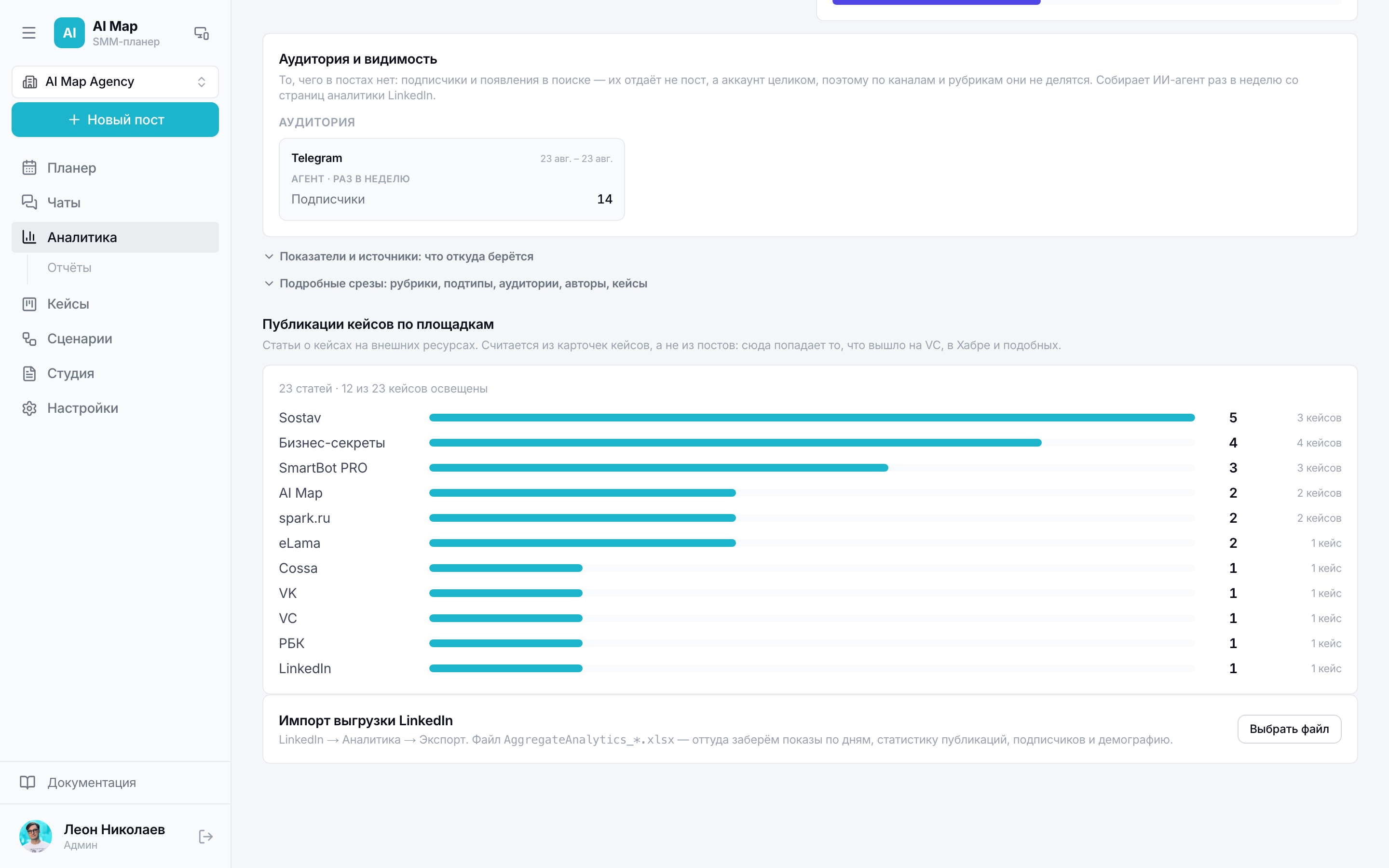Open the device preview icon in header

202,33
